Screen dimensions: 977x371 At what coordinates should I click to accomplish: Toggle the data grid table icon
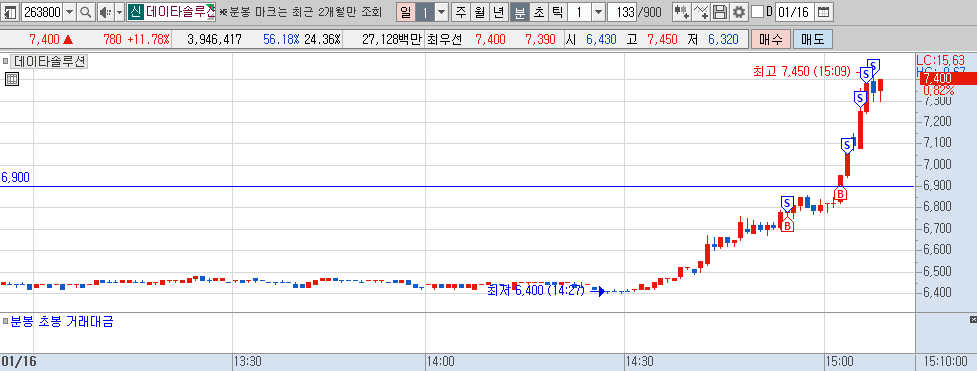12,79
